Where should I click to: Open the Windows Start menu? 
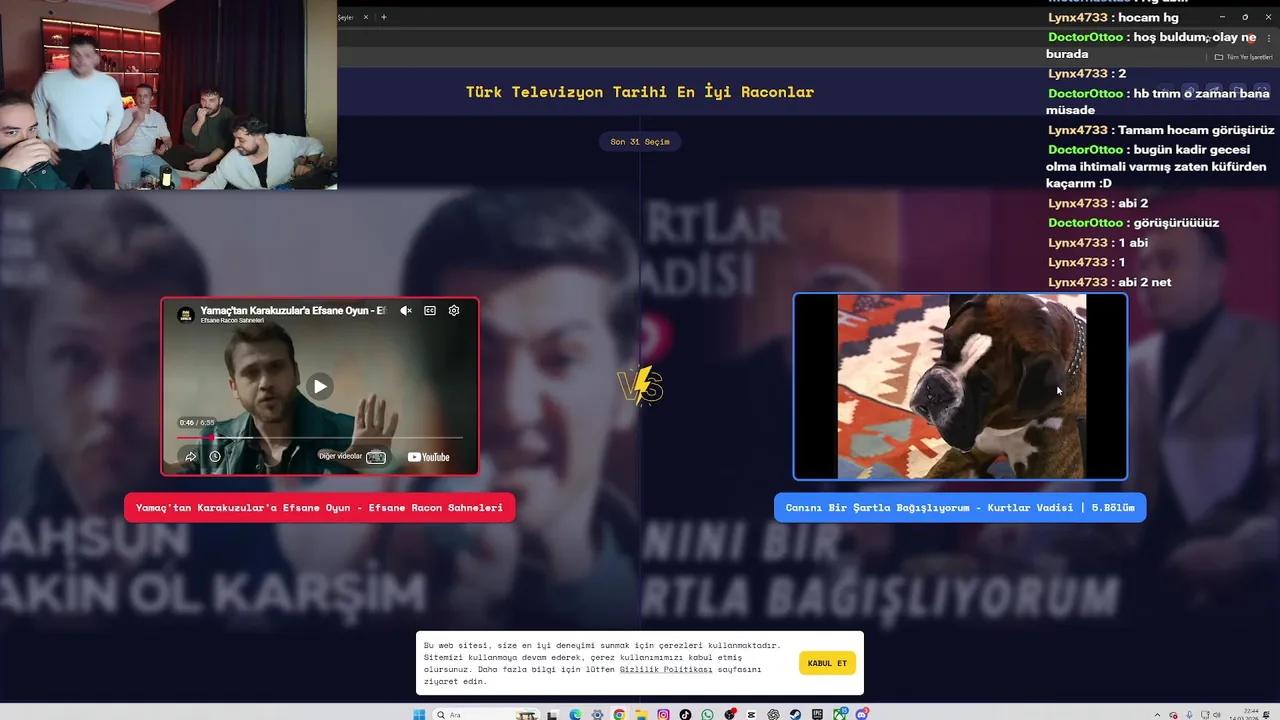[419, 714]
